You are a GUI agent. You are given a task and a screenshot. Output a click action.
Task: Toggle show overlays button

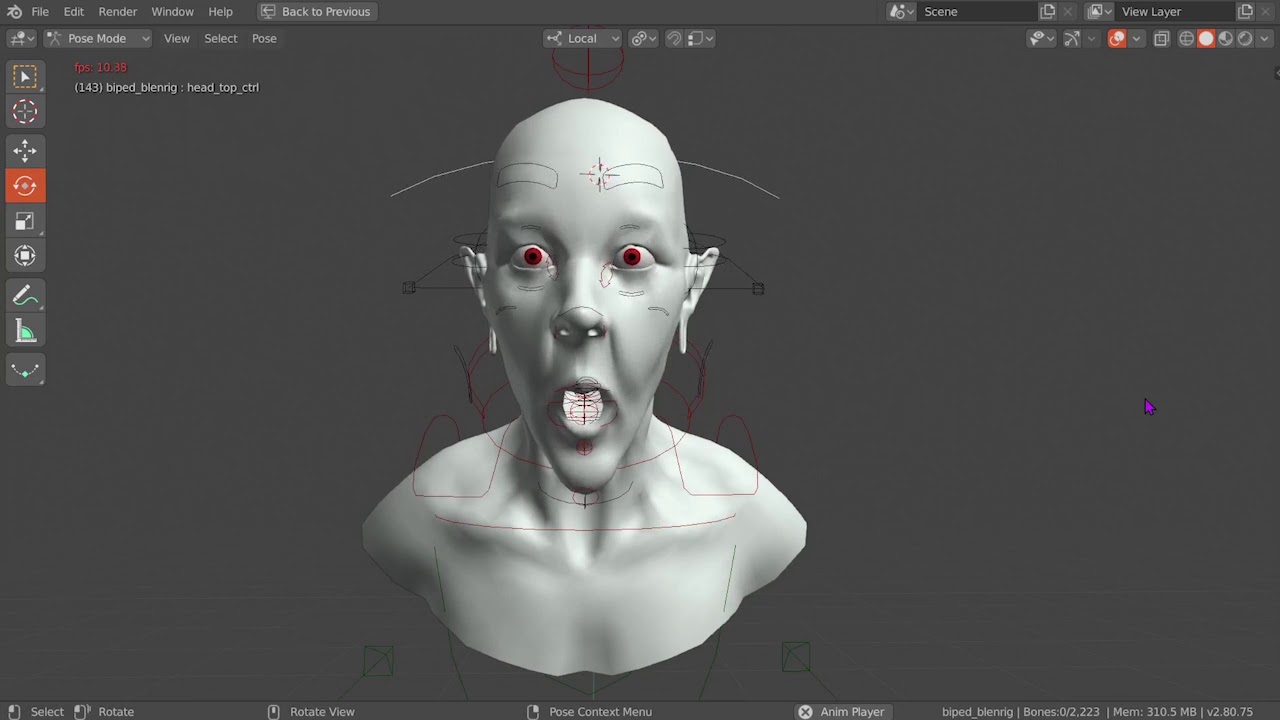1116,38
